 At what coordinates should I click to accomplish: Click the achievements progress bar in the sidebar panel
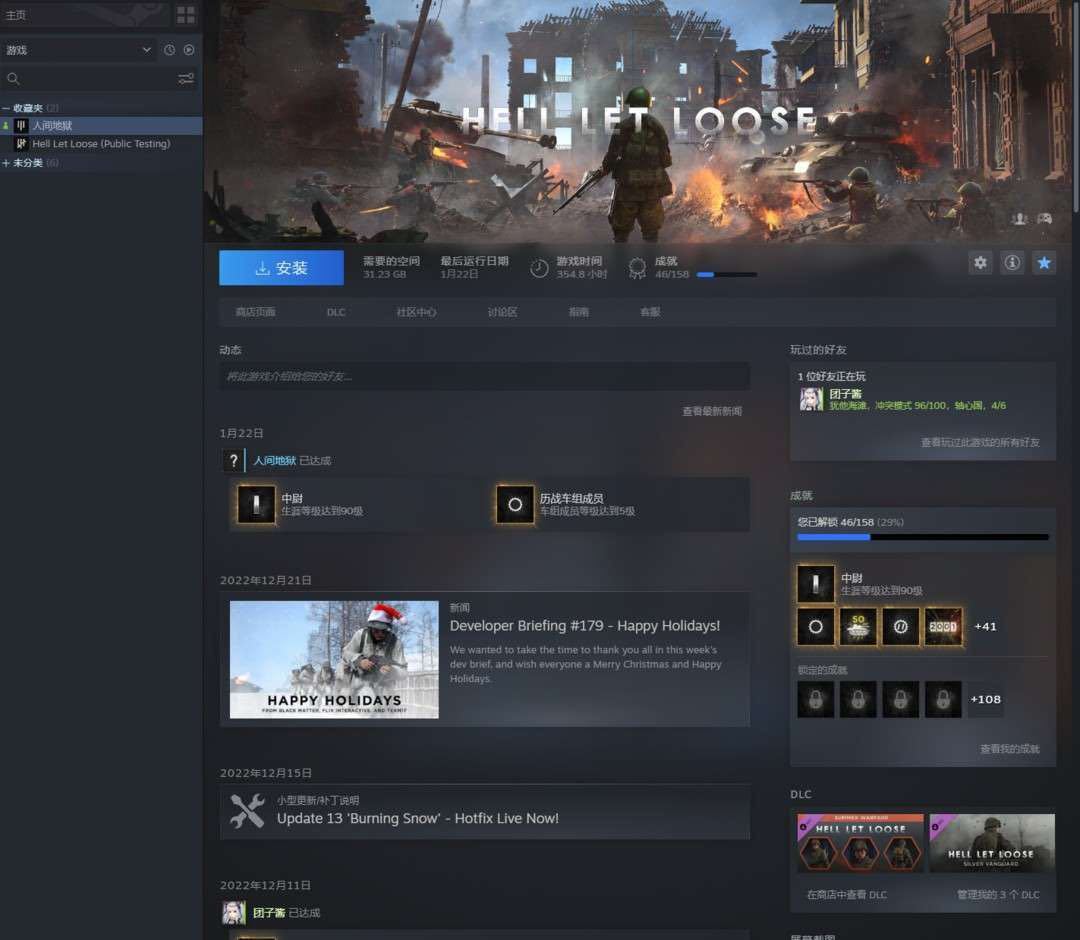922,537
